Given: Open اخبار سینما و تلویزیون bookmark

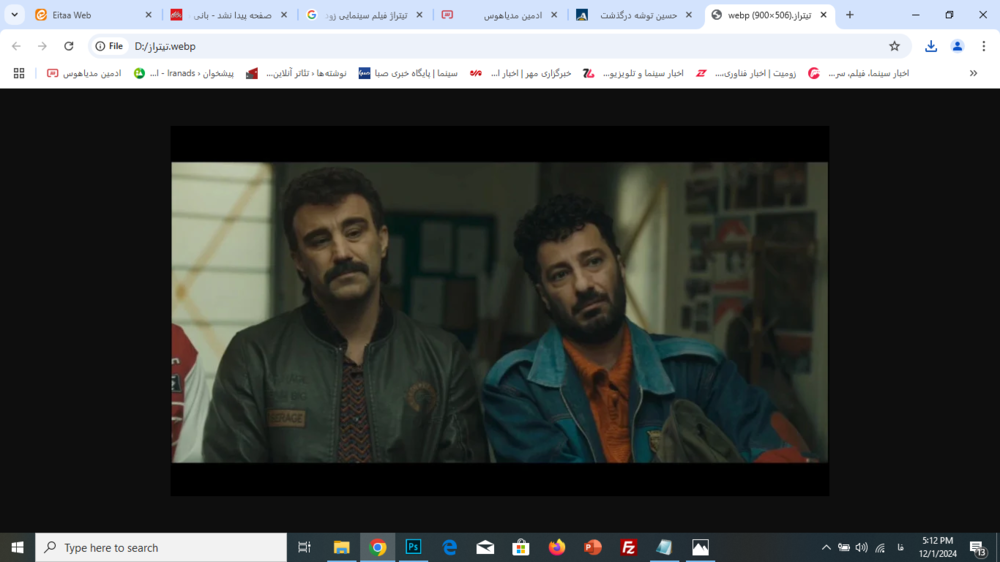Looking at the screenshot, I should pos(633,73).
